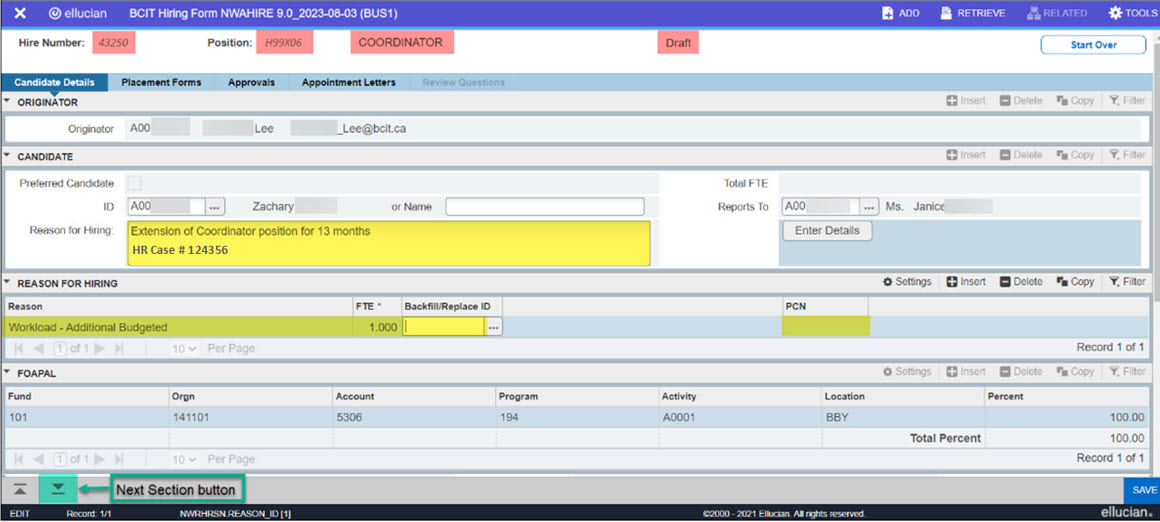Collapse the CANDIDATE section
Viewport: 1160px width, 522px height.
(x=7, y=156)
